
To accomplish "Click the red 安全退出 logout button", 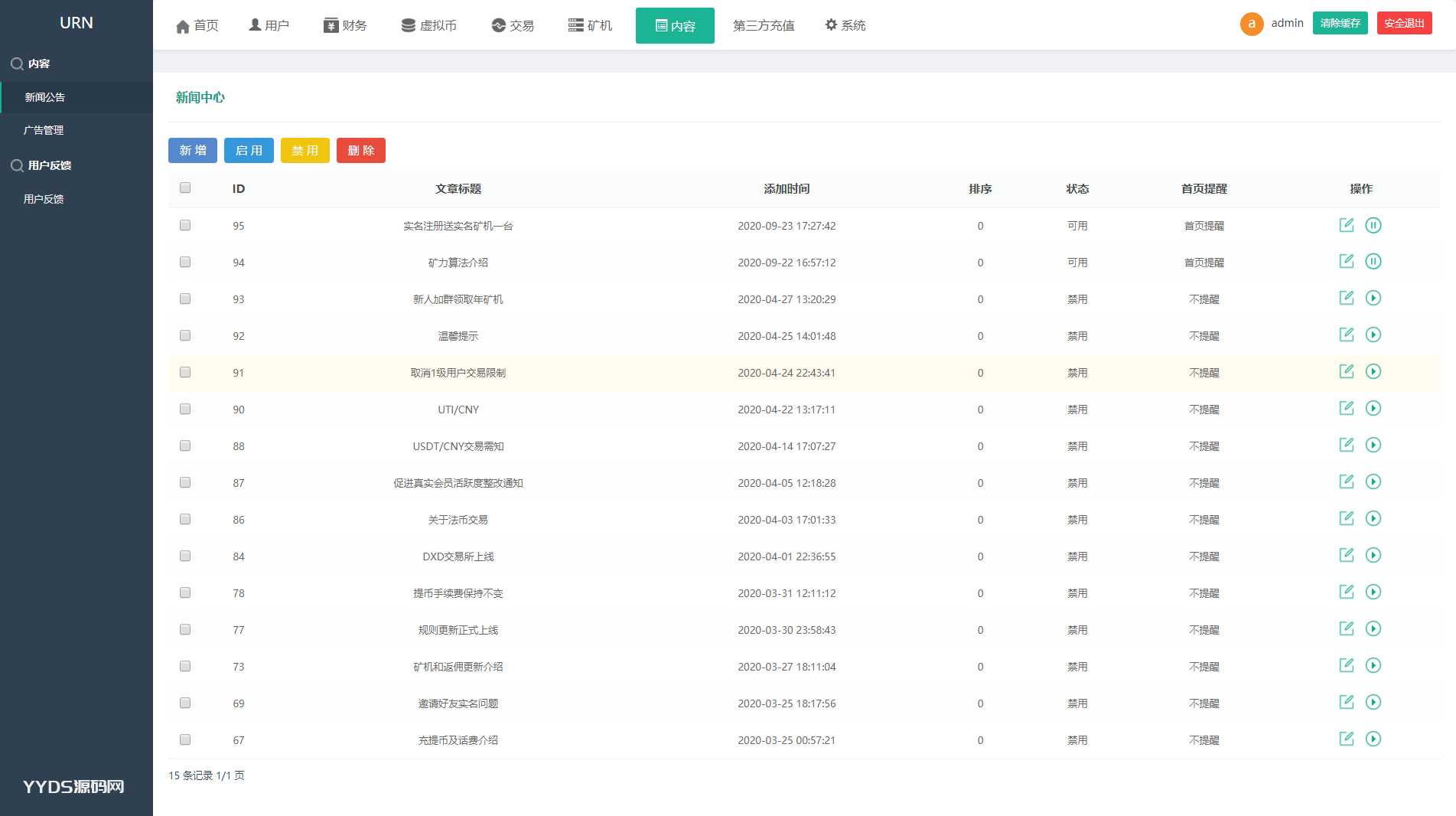I will [1404, 23].
